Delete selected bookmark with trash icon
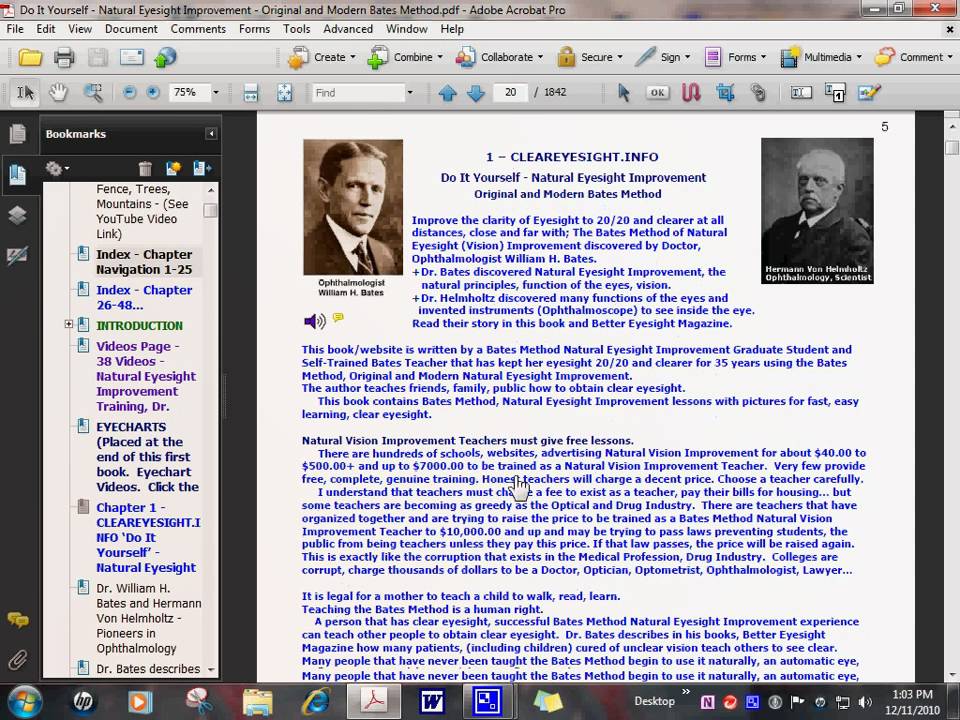Screen dimensions: 960x720 (145, 168)
